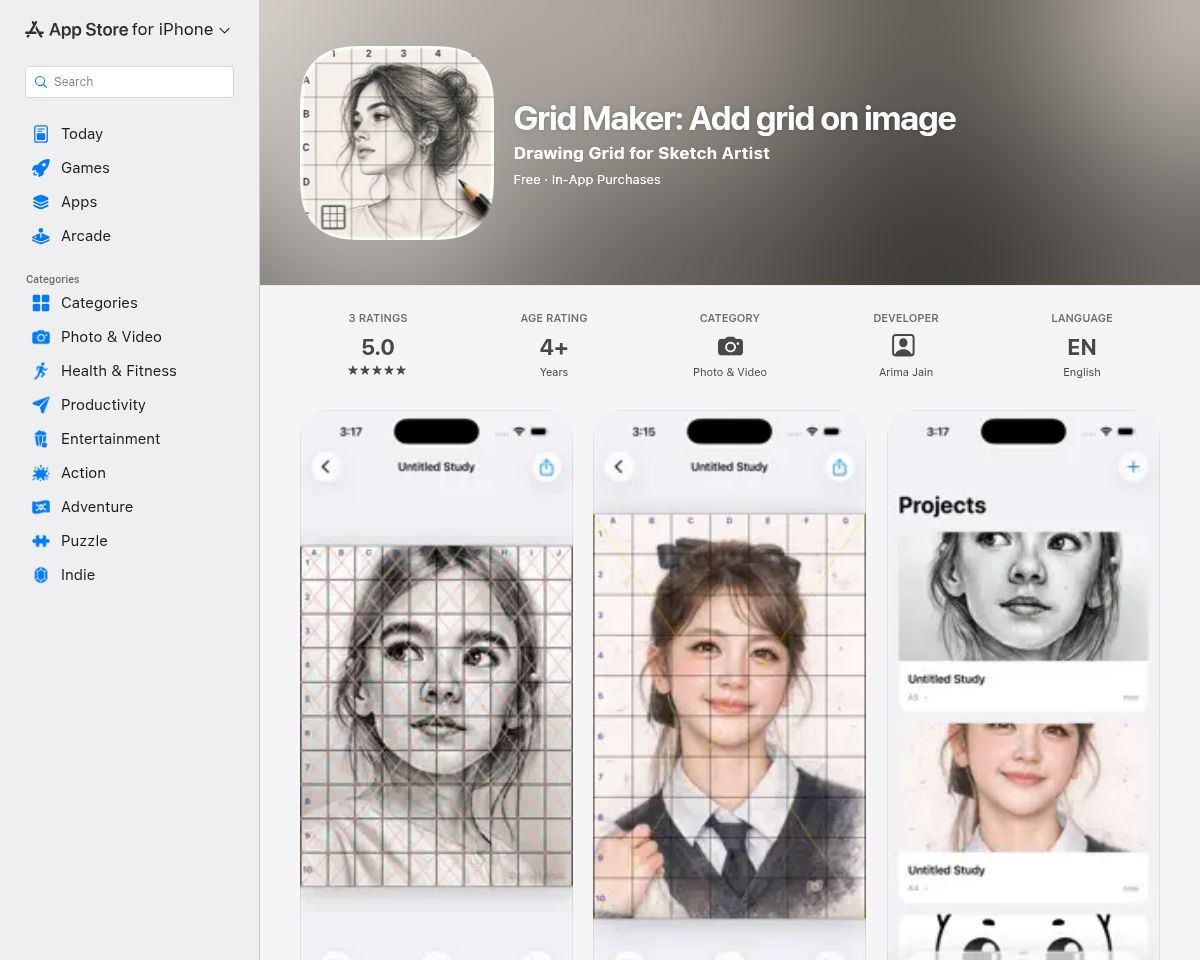
Task: Click the Free · In-App Purchases text
Action: 587,180
